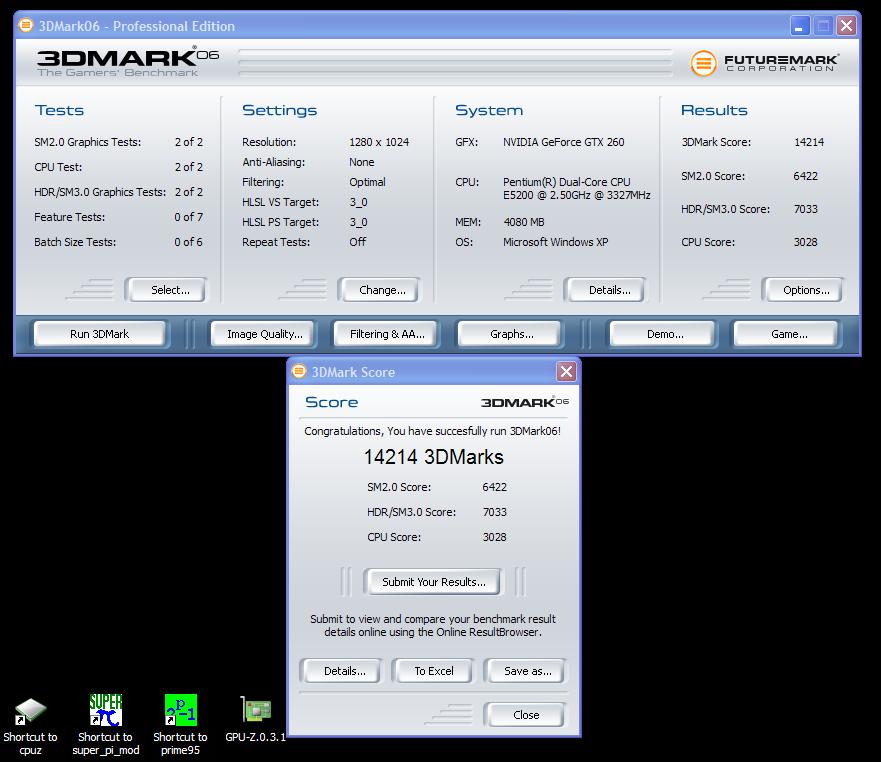881x762 pixels.
Task: Click the 4080 MB memory value
Action: coord(524,222)
